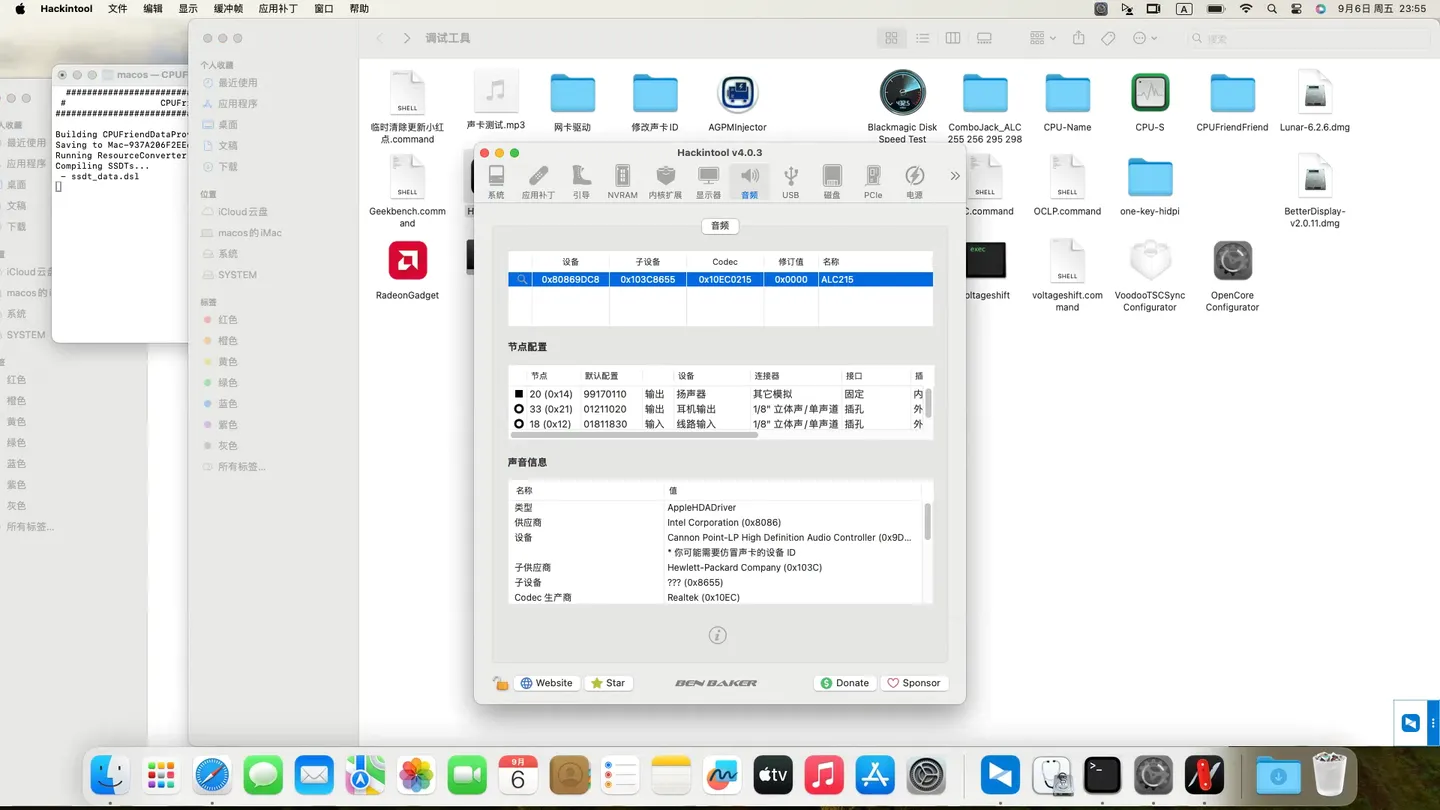Open the 系统 (System) toolbar tab
Viewport: 1440px width, 810px height.
496,181
